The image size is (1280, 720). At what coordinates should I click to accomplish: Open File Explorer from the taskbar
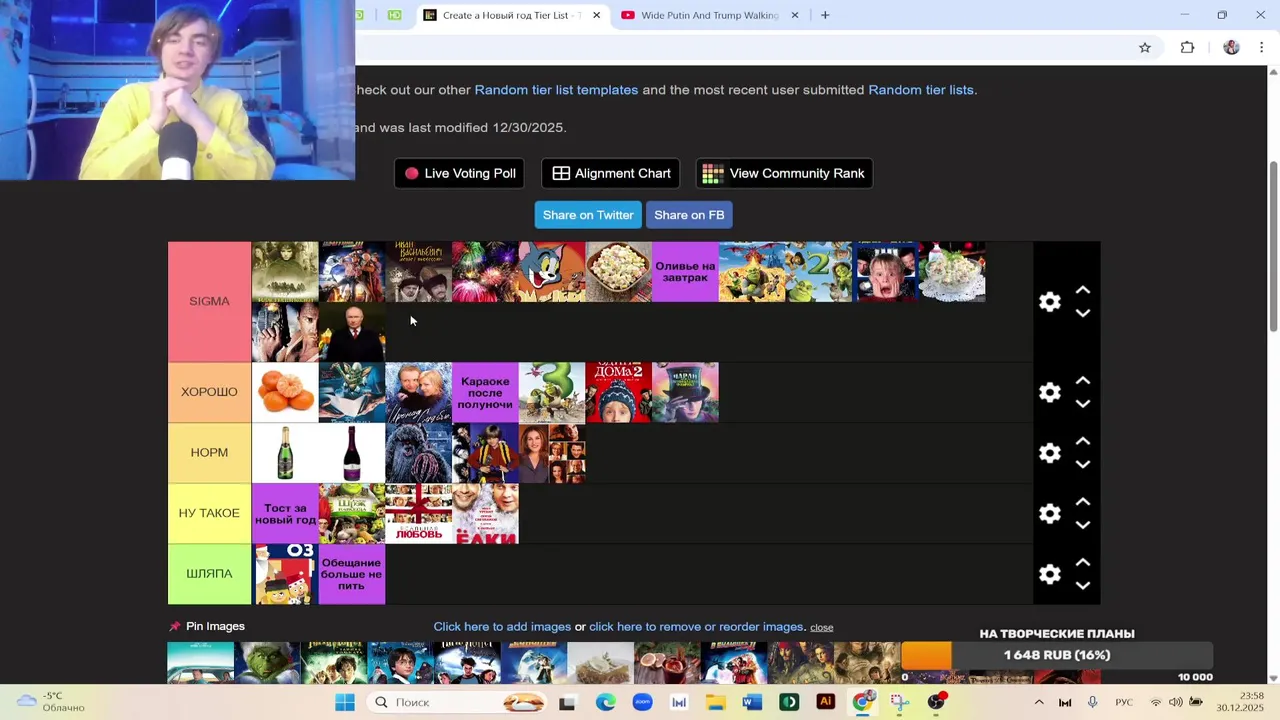click(x=716, y=702)
